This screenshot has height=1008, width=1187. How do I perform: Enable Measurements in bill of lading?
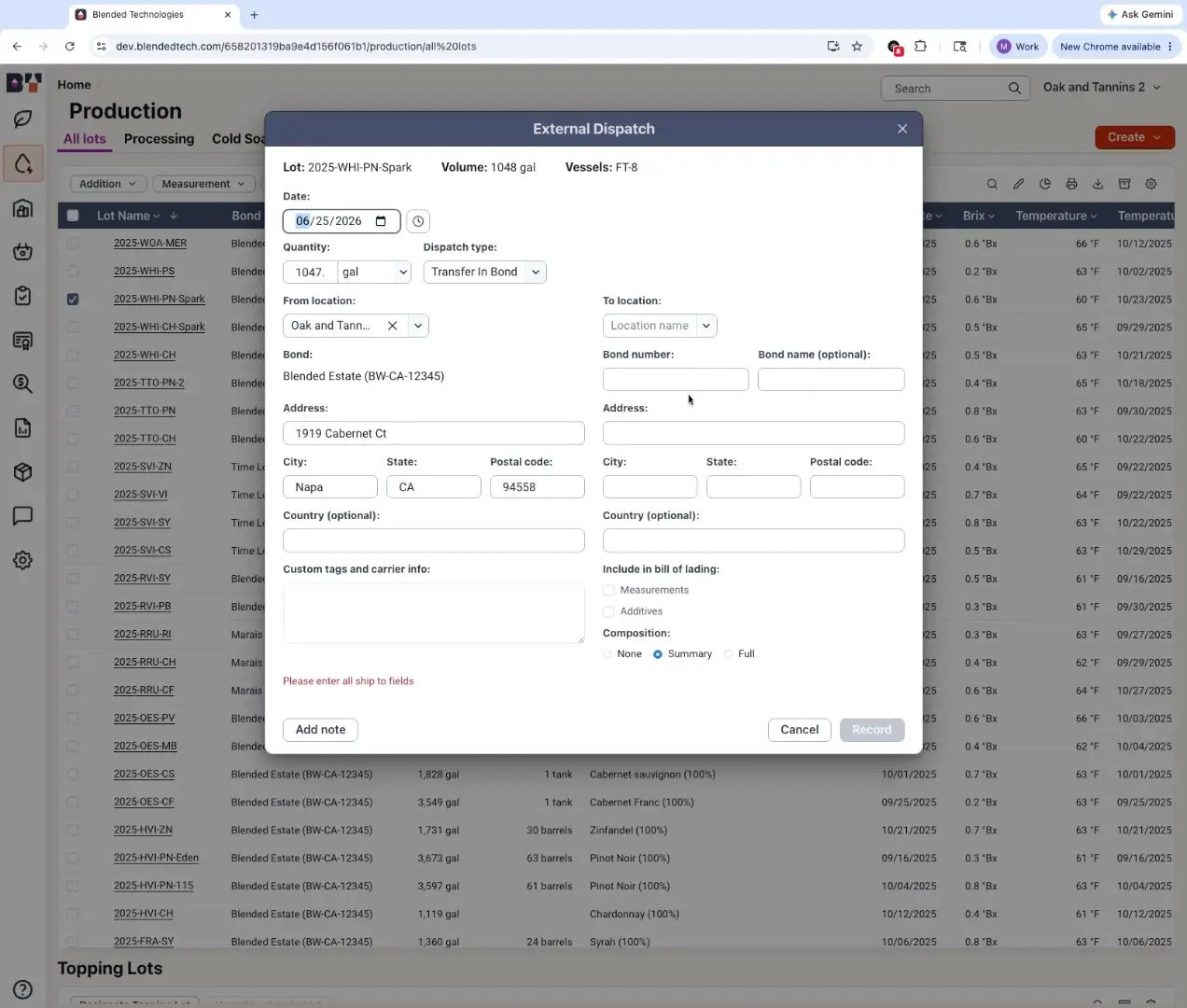pos(608,590)
